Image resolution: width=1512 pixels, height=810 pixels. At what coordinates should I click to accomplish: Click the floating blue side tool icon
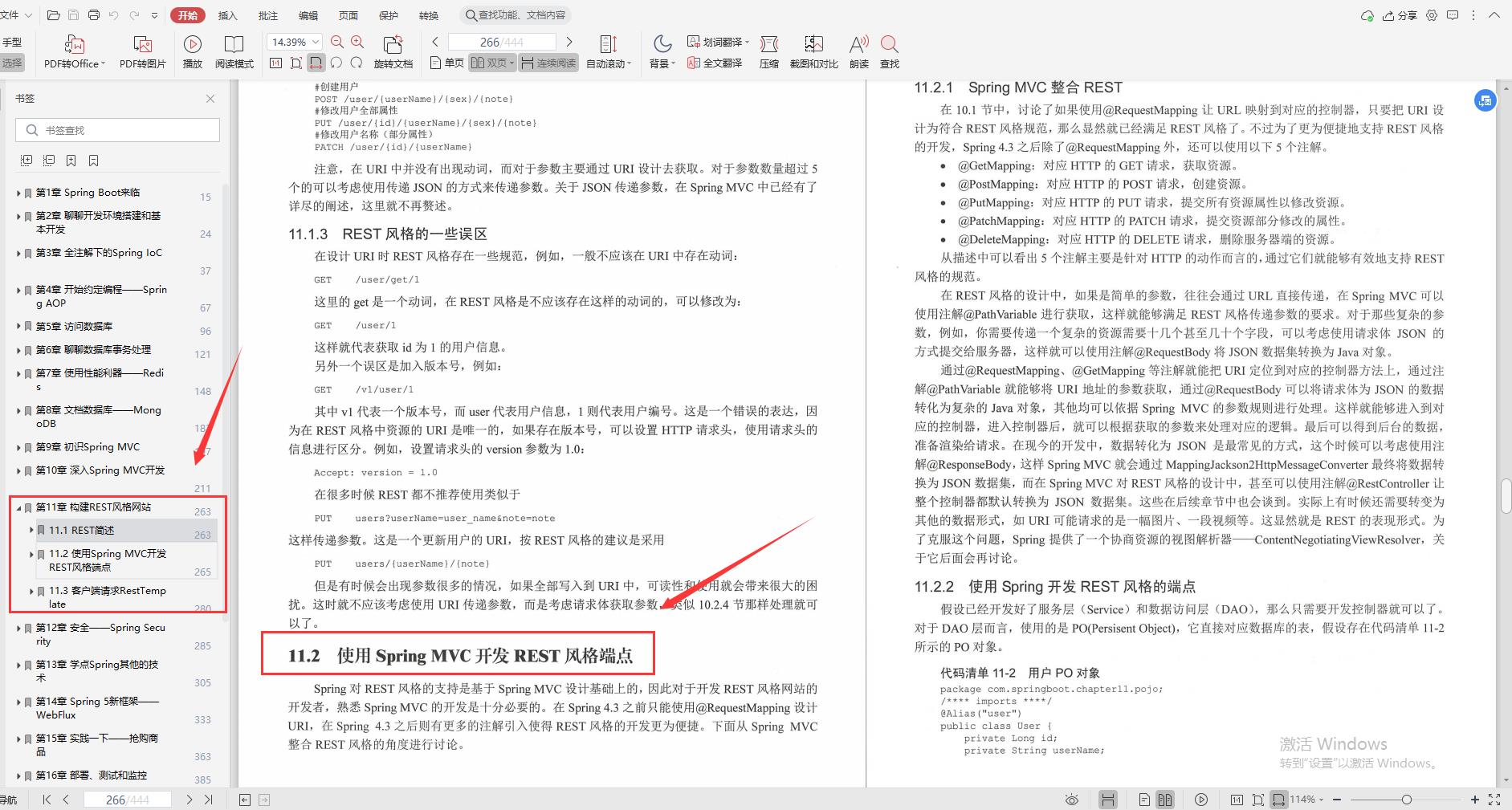(x=1486, y=100)
